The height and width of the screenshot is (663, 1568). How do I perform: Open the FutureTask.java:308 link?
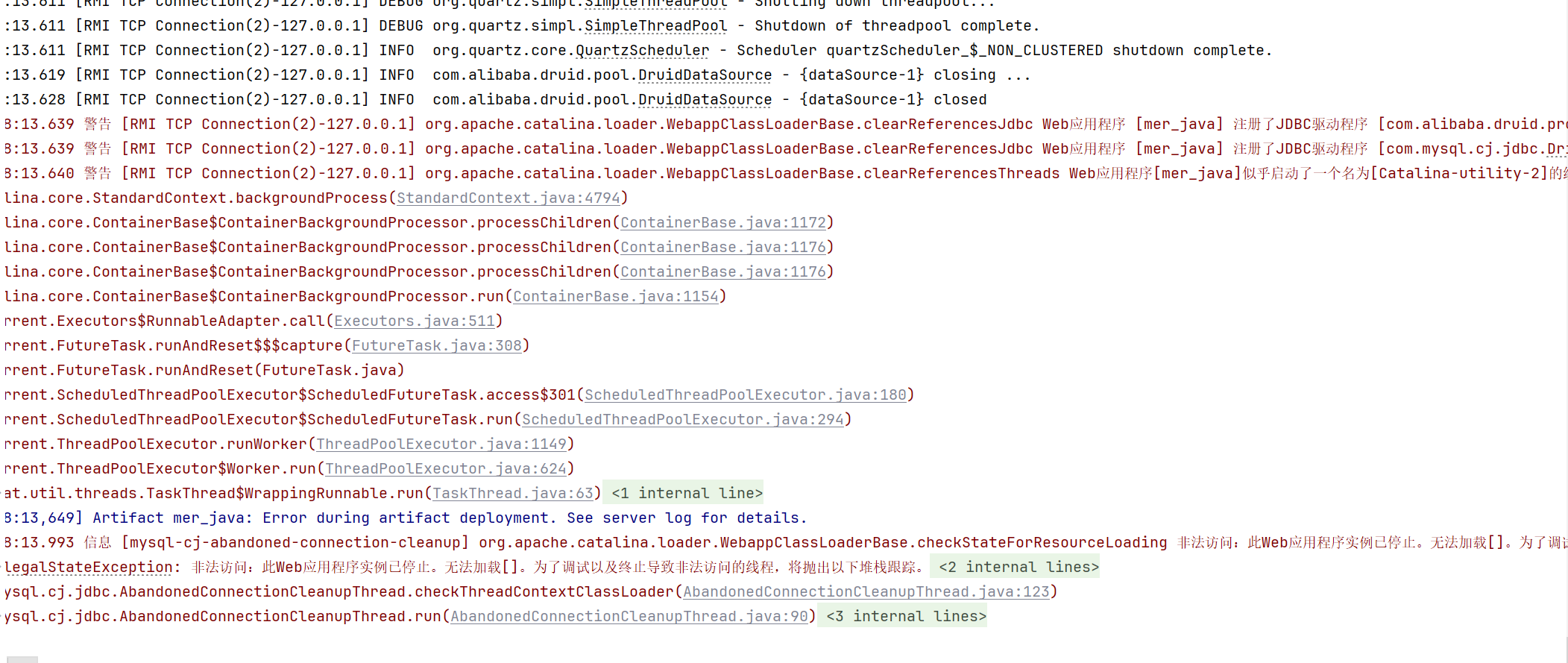point(437,346)
